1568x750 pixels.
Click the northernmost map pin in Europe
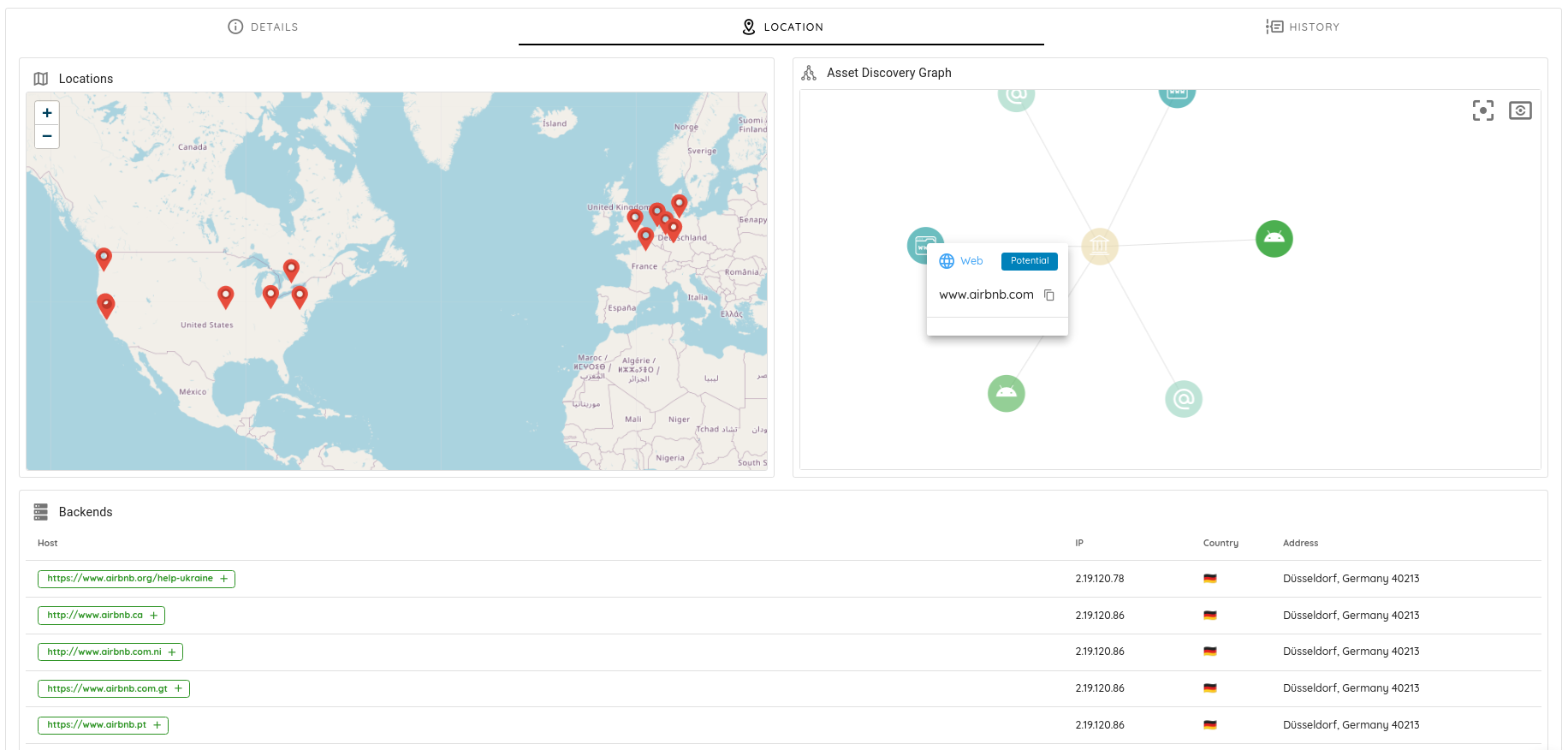coord(680,205)
